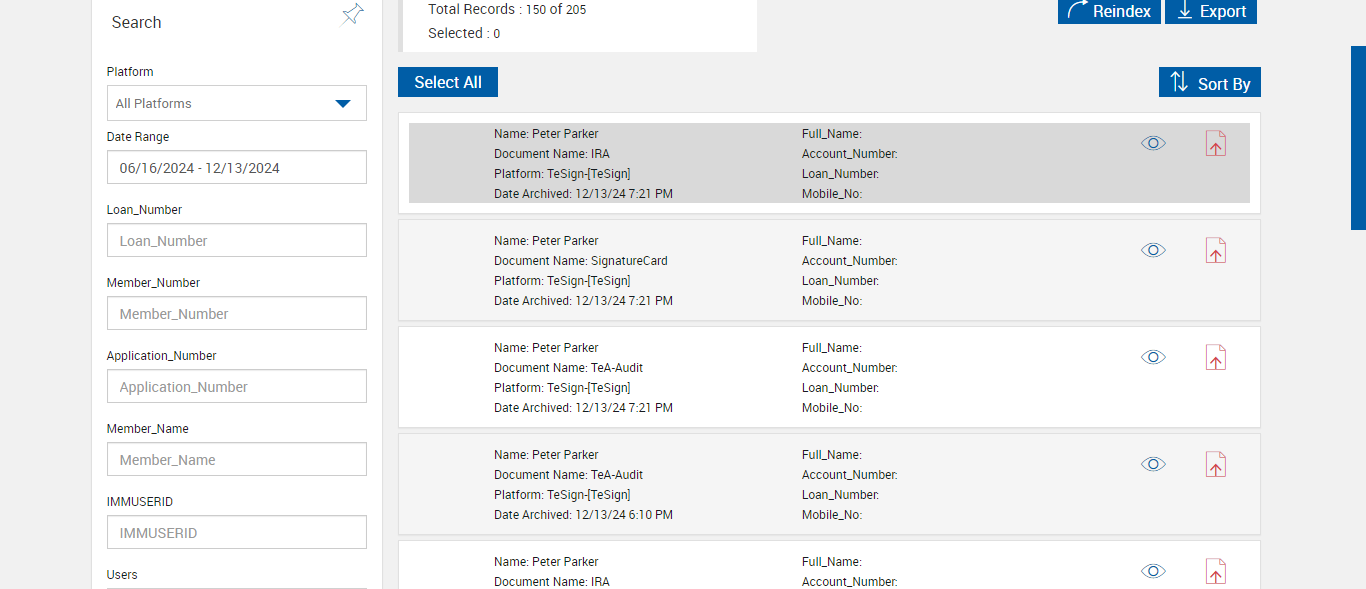Screen dimensions: 1366x589
Task: Click the Loan_Number input field
Action: pyautogui.click(x=236, y=241)
